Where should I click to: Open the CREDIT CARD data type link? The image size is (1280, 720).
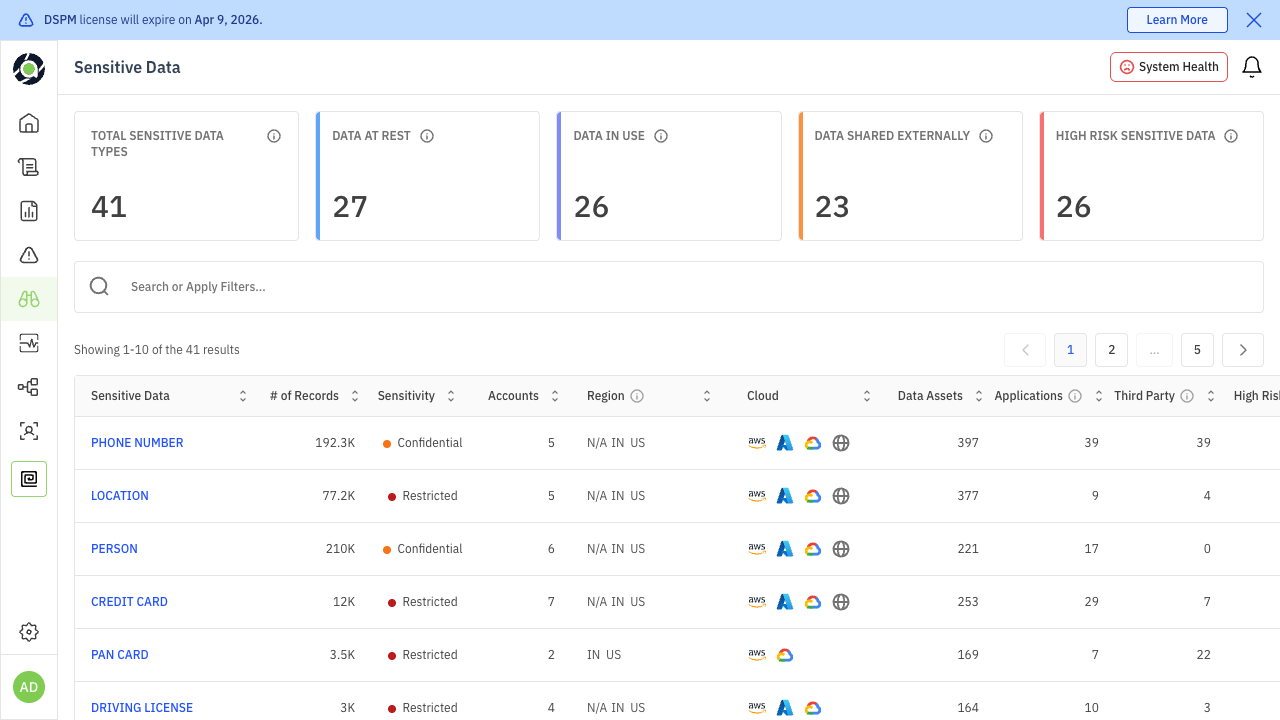pos(129,602)
